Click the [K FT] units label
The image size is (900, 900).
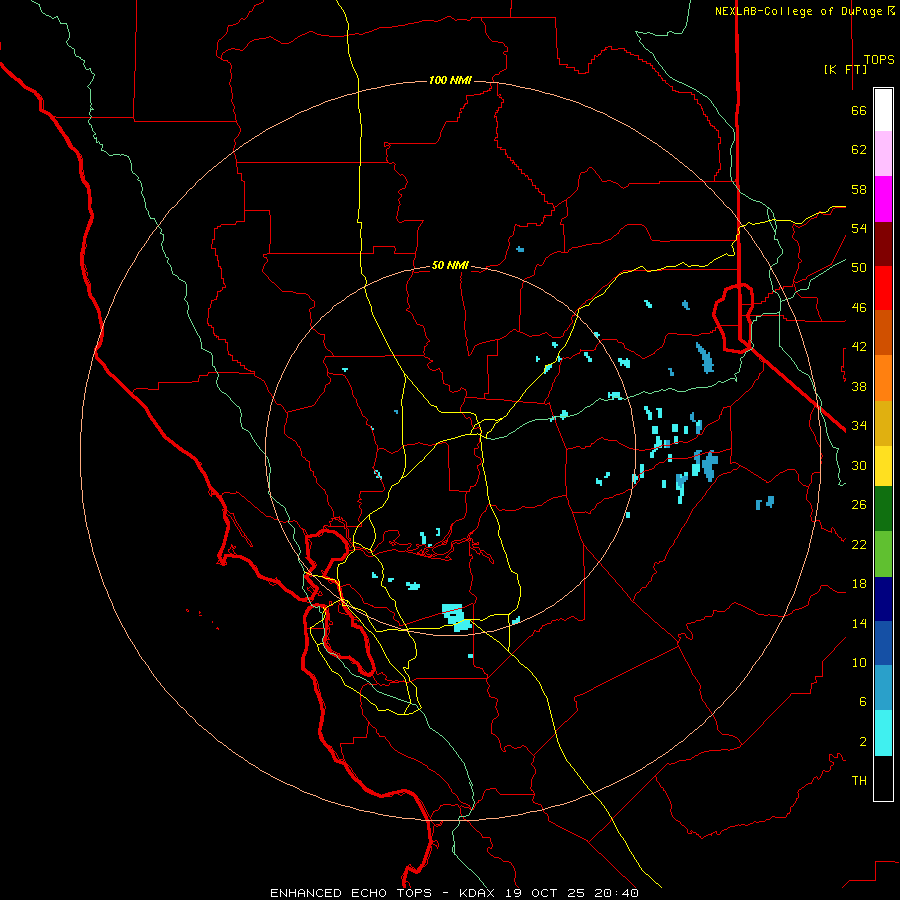point(845,69)
